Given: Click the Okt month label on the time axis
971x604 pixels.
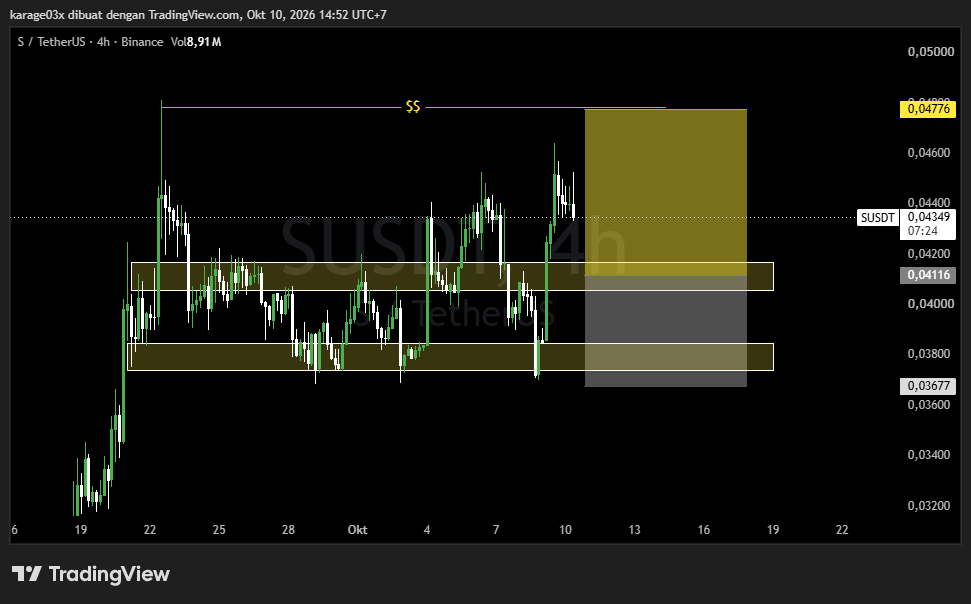Looking at the screenshot, I should pyautogui.click(x=357, y=530).
